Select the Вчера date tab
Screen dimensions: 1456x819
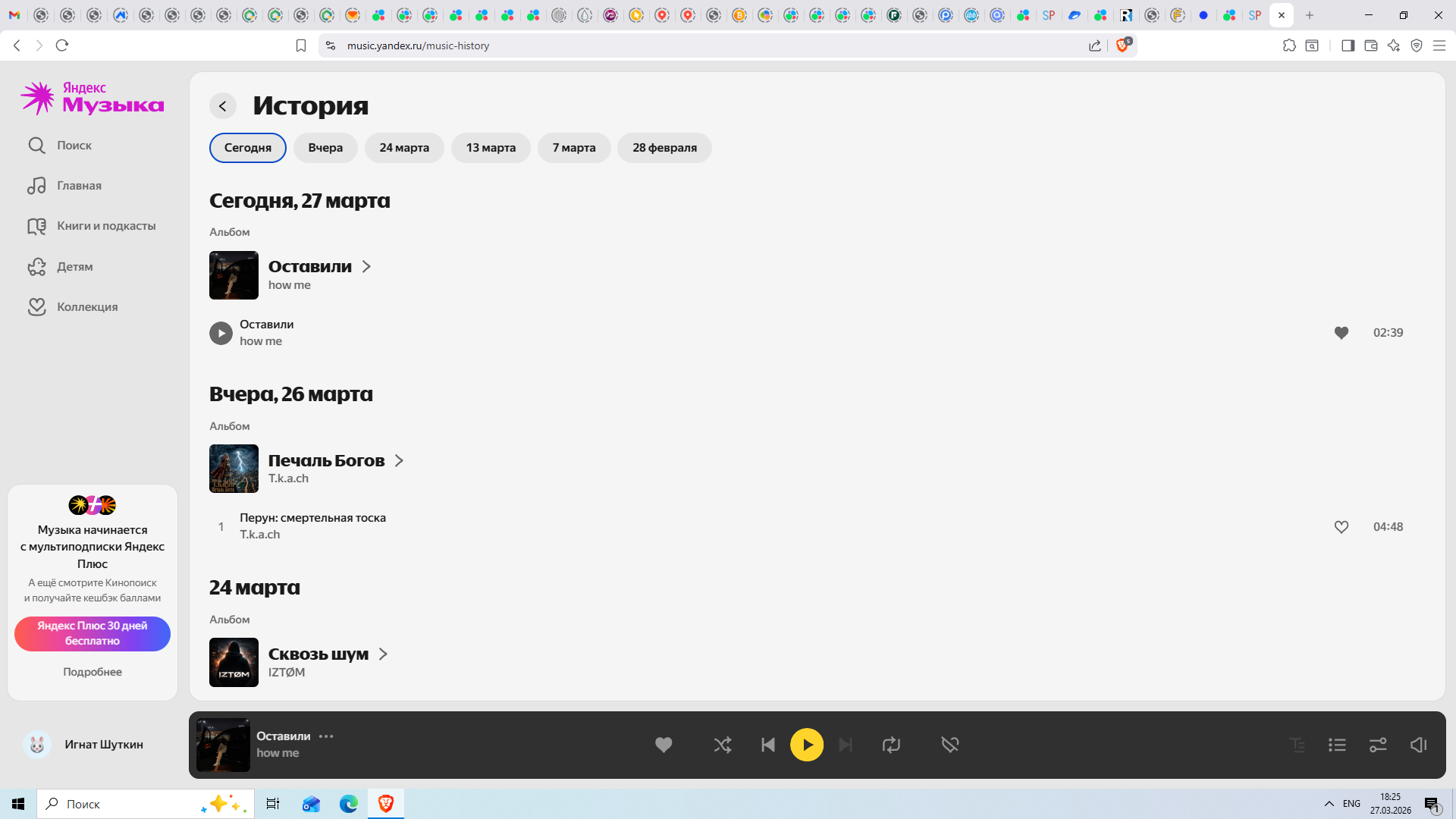(325, 148)
